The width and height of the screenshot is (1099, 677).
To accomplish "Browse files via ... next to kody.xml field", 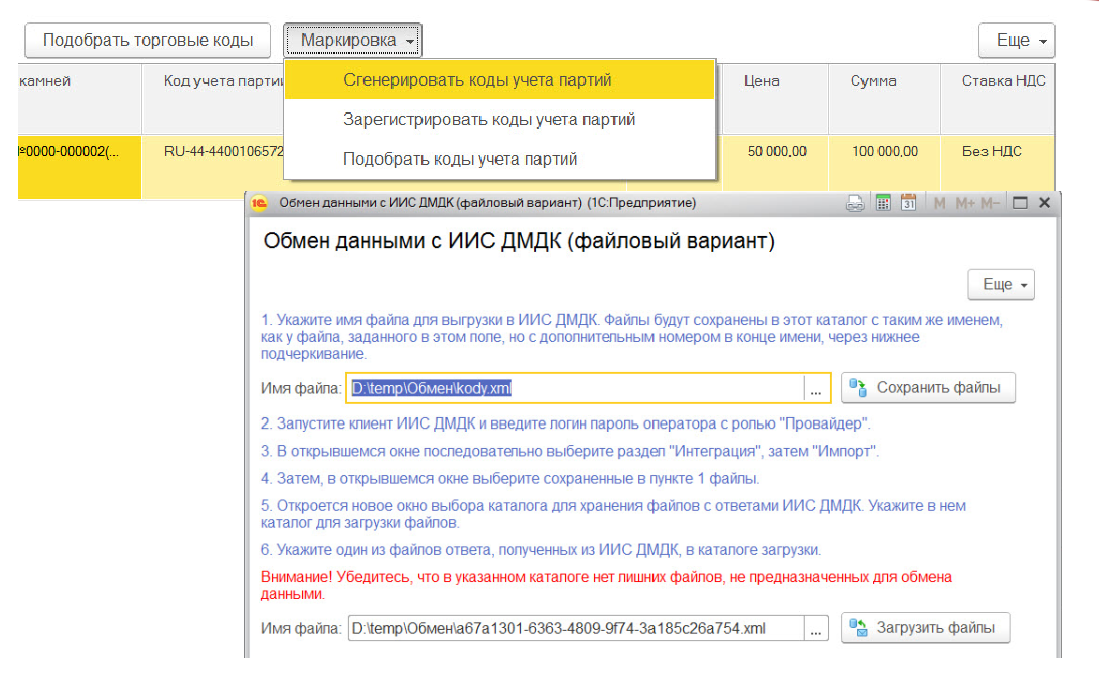I will 817,388.
